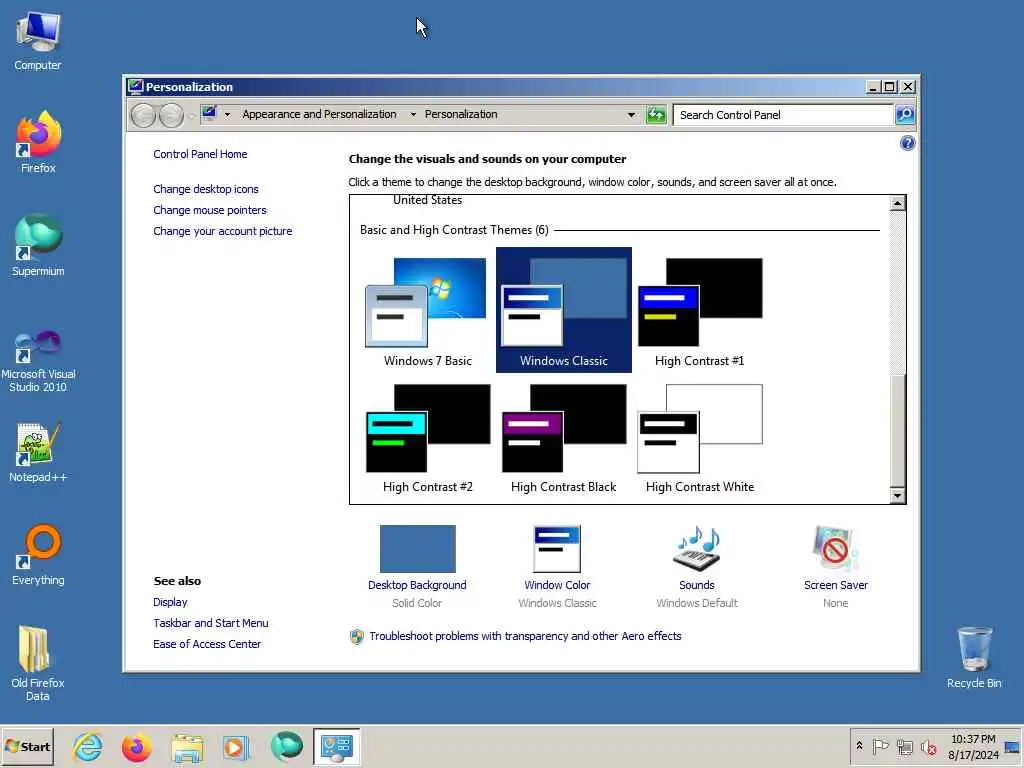Click the Personalization window title icon

pos(135,87)
